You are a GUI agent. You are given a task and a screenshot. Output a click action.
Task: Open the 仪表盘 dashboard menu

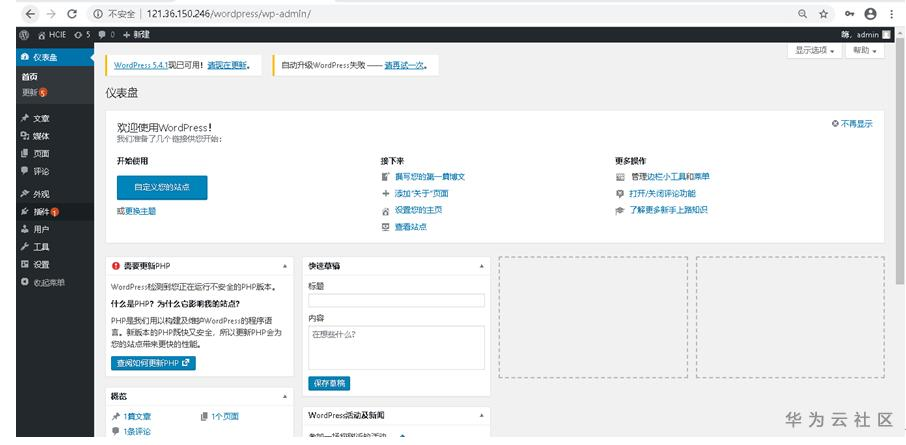(x=55, y=57)
